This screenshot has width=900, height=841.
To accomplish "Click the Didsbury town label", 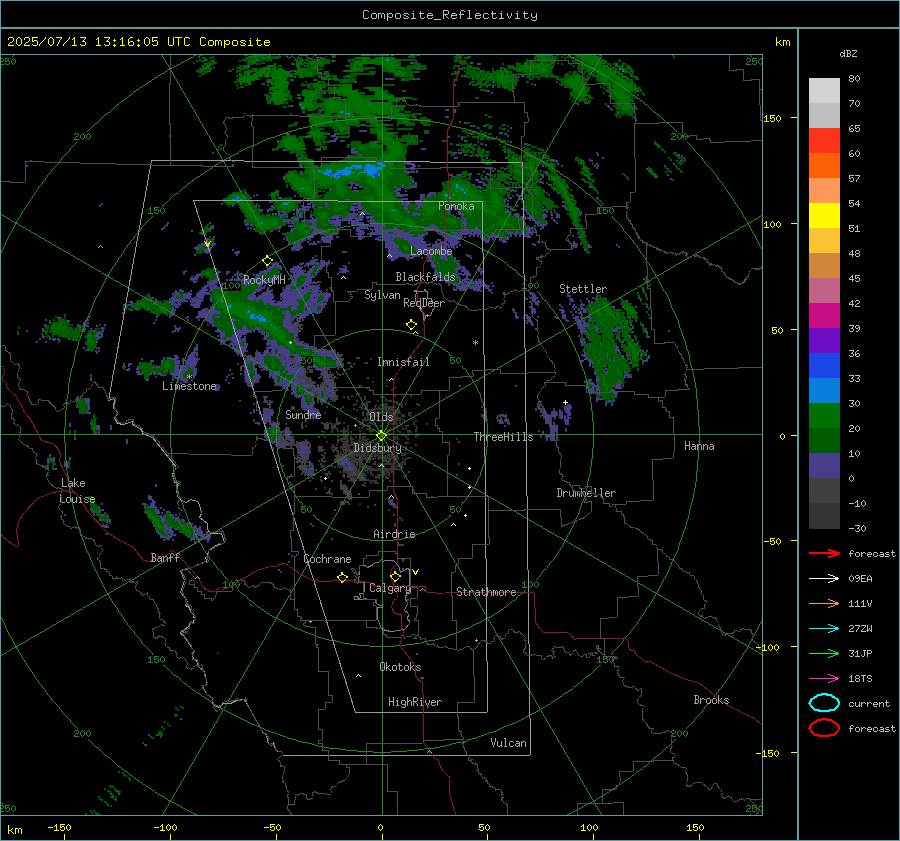I will click(x=377, y=448).
